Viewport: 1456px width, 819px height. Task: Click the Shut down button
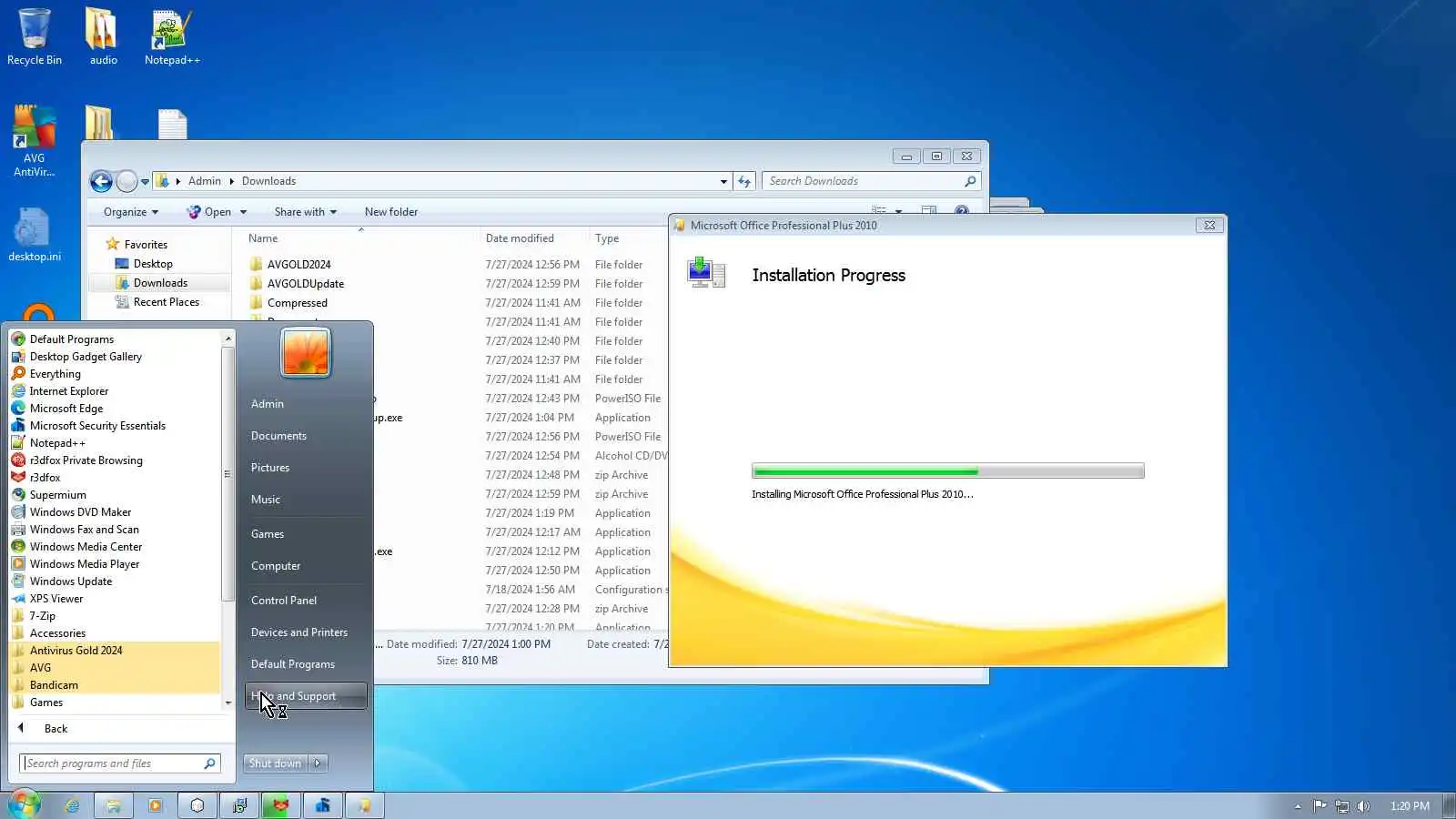click(275, 763)
